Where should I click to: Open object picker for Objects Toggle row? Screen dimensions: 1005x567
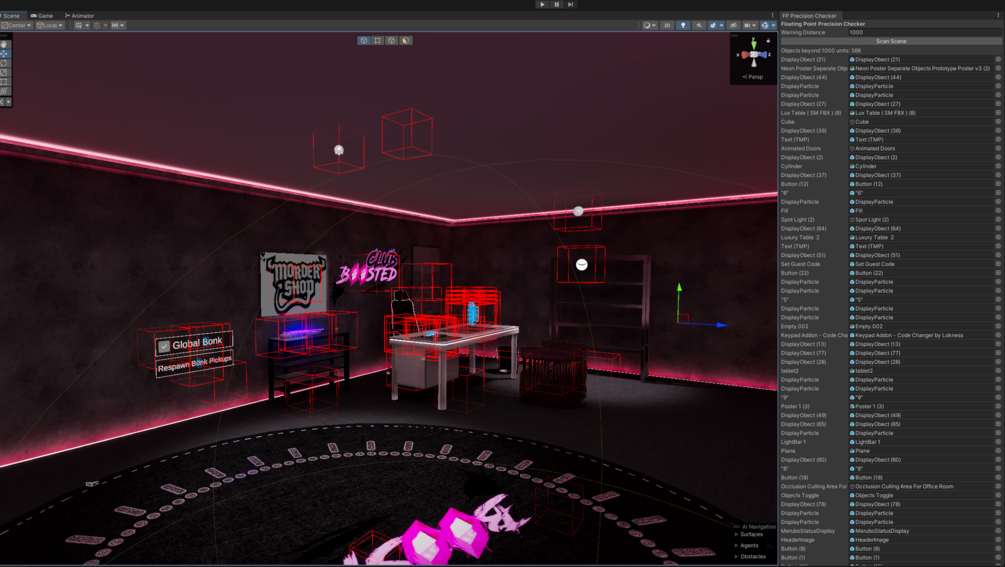pos(998,495)
